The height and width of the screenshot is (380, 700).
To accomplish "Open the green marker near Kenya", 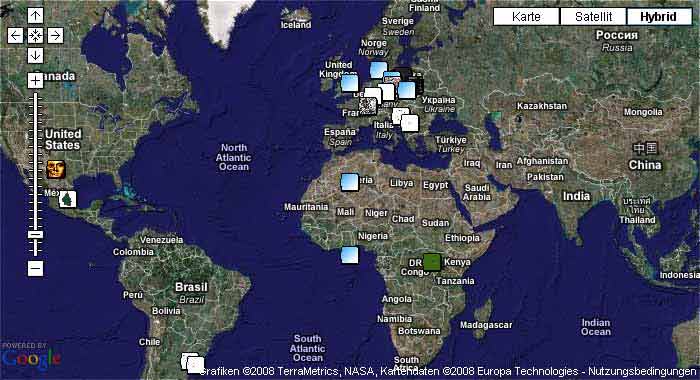I will (432, 262).
